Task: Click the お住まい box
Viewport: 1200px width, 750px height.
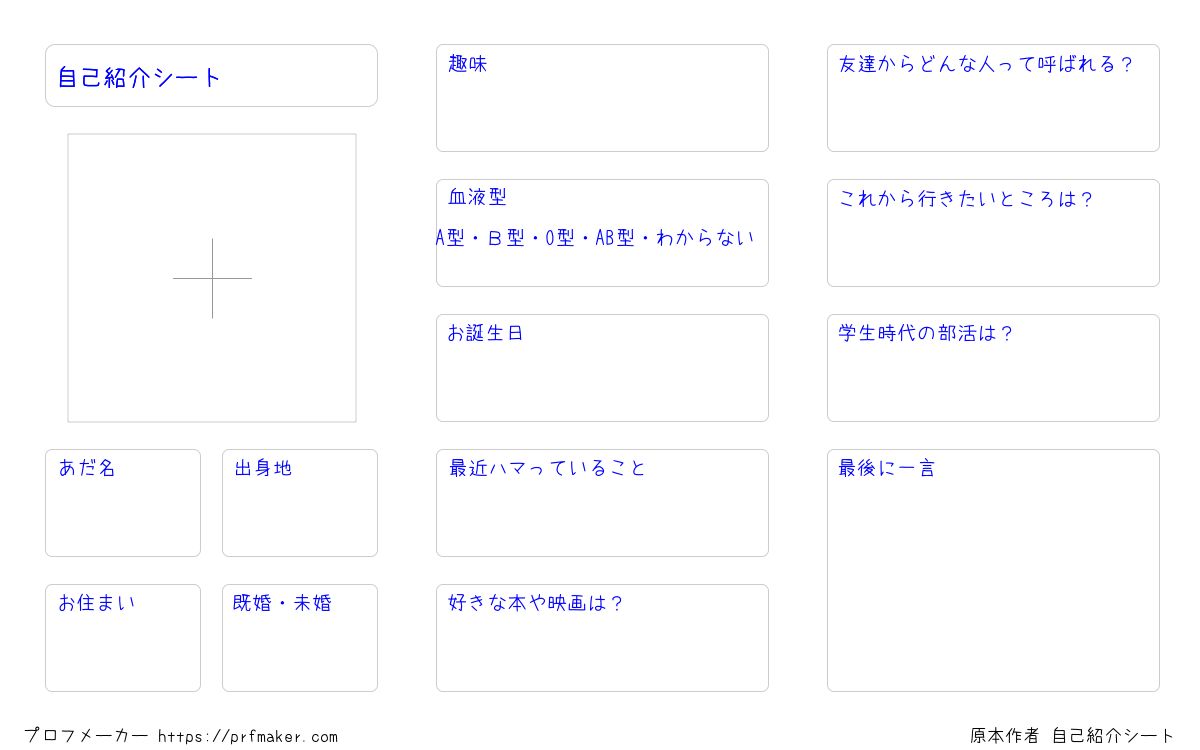Action: (x=123, y=638)
